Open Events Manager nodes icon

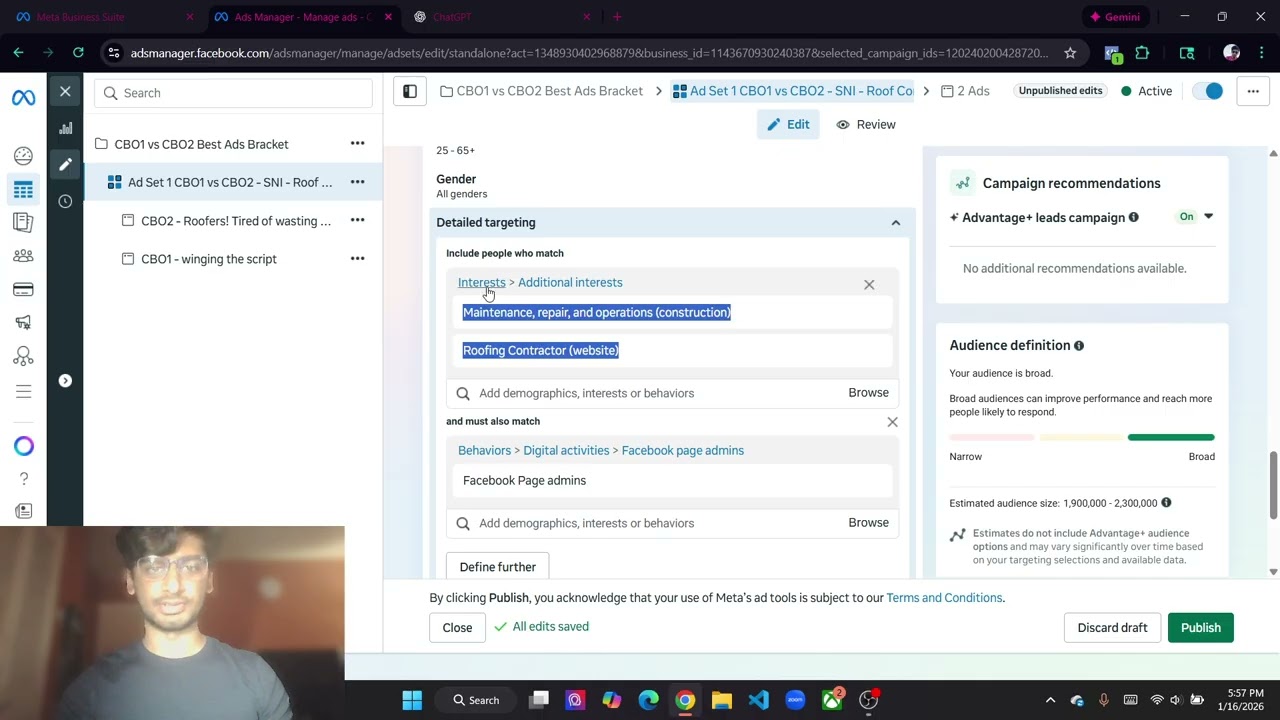click(x=23, y=356)
